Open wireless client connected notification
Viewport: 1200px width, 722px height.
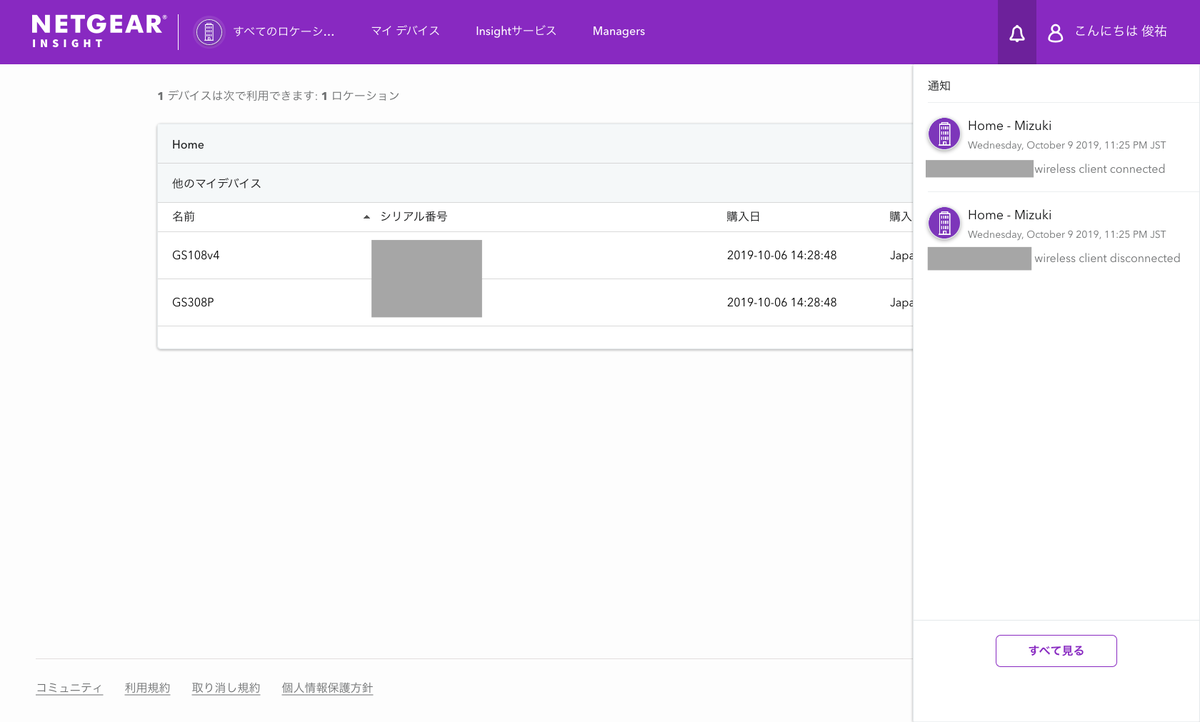(x=1056, y=147)
